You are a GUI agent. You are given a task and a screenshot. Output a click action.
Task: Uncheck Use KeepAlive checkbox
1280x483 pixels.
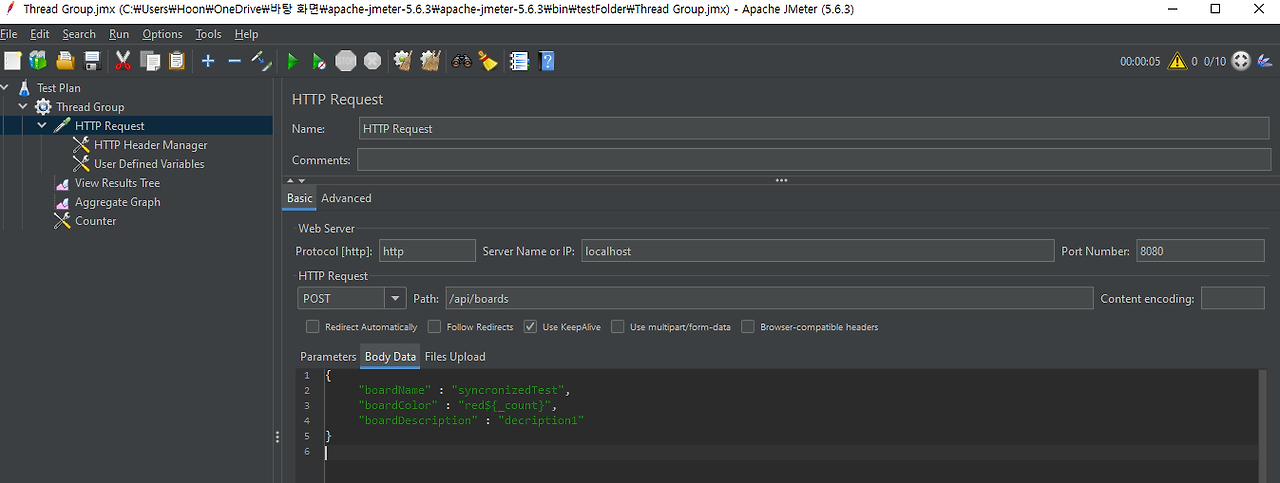pyautogui.click(x=530, y=327)
